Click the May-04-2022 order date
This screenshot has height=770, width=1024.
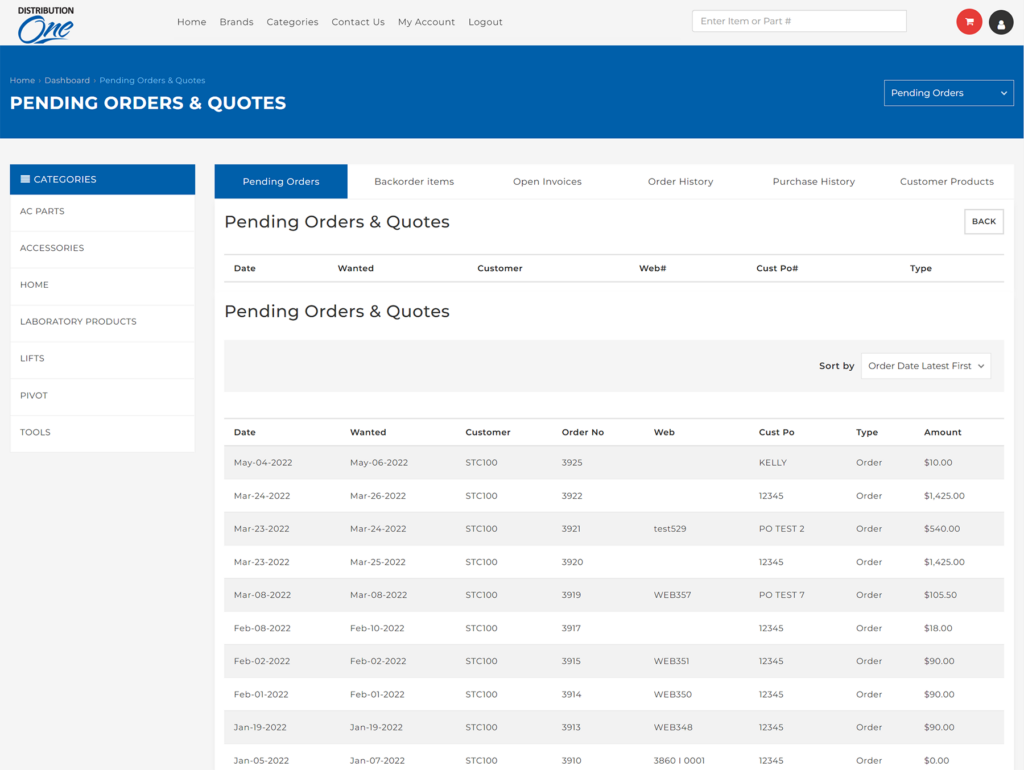(263, 462)
